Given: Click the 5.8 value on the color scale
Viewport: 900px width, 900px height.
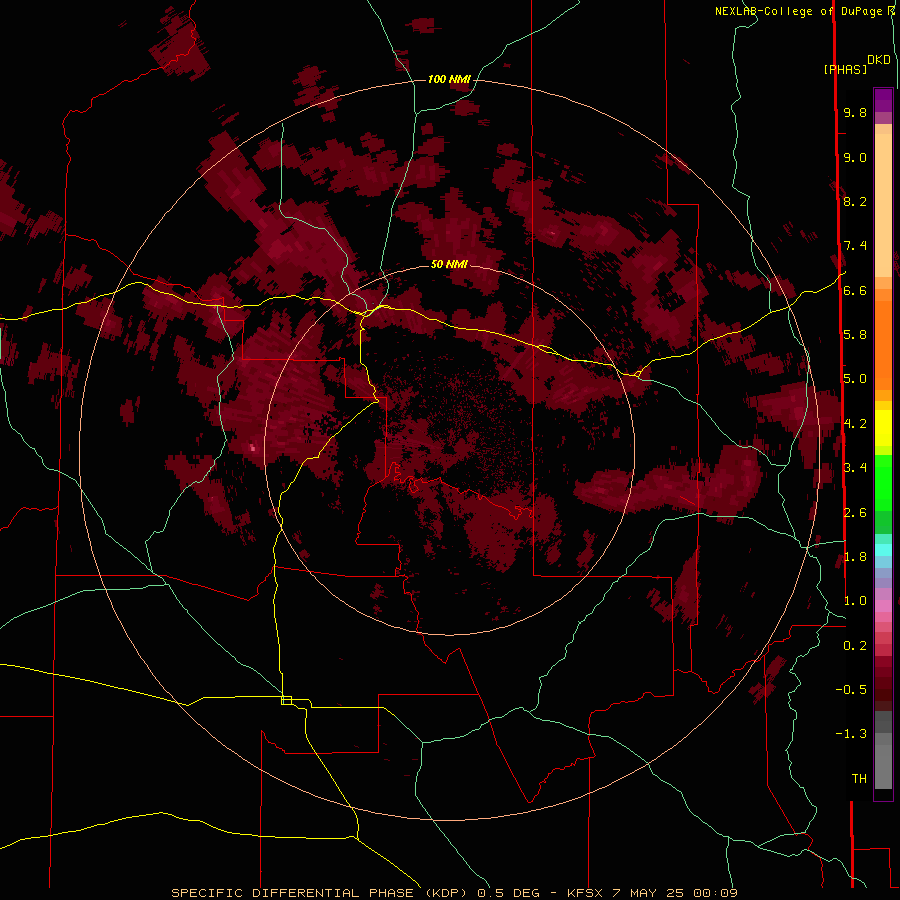Looking at the screenshot, I should tap(855, 335).
